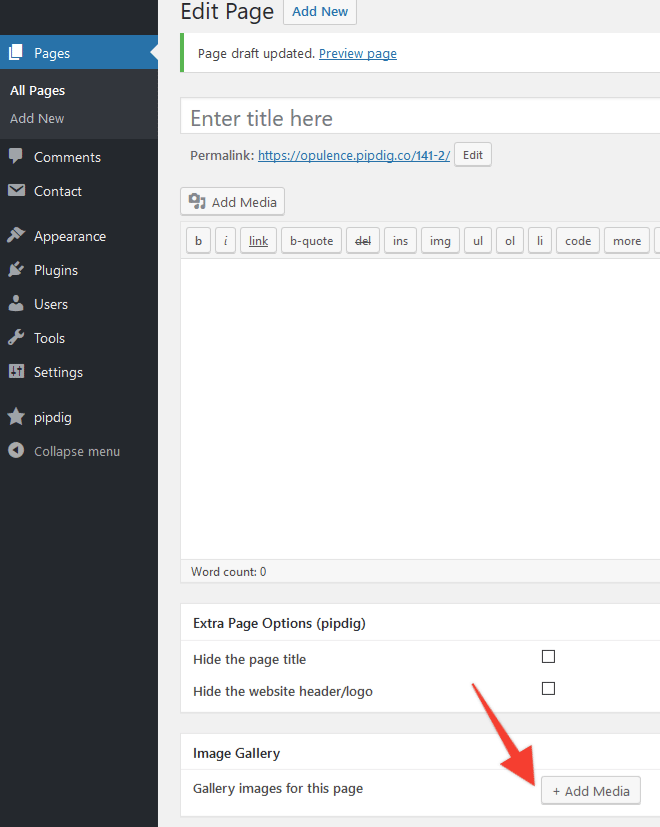This screenshot has width=660, height=827.
Task: Open the Preview page link
Action: tap(358, 53)
